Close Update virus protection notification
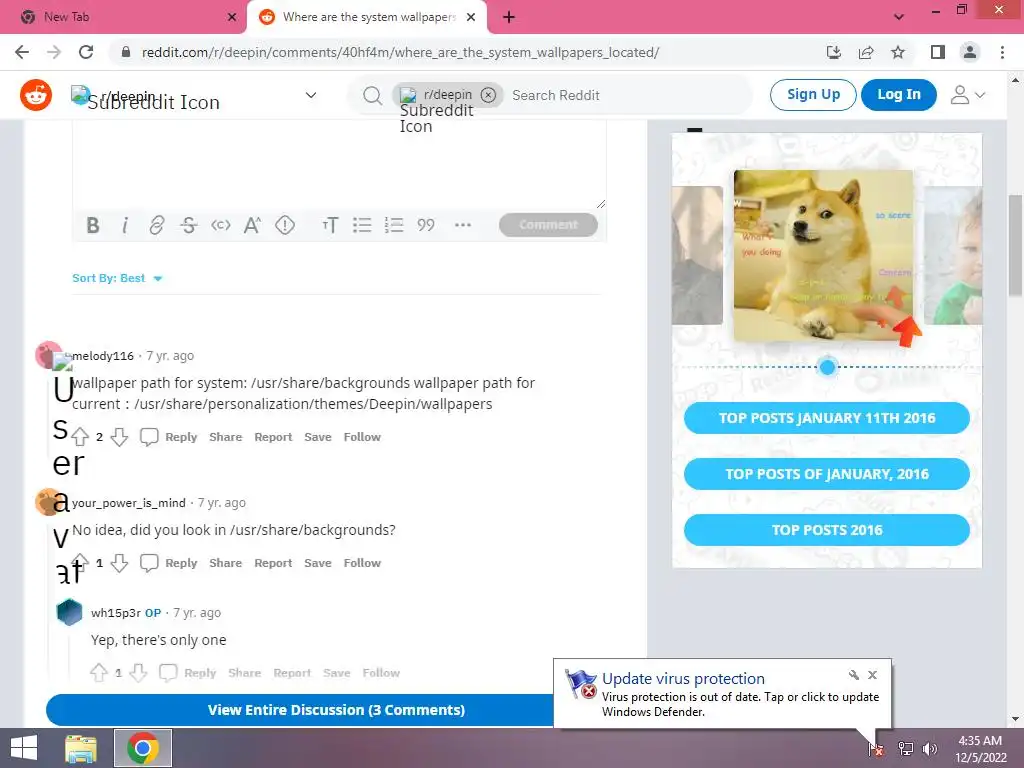Screen dimensions: 1024x768 tap(872, 675)
